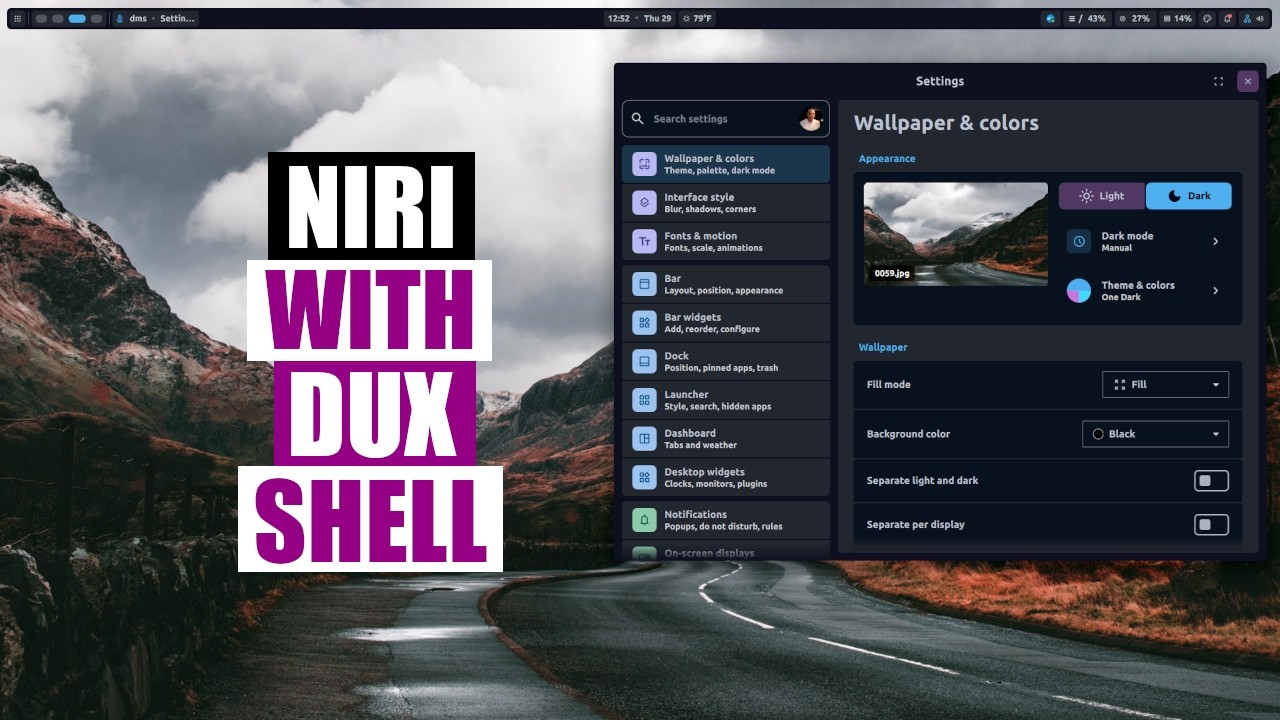Click the Thu 29 date in top bar
The height and width of the screenshot is (720, 1280).
tap(657, 18)
